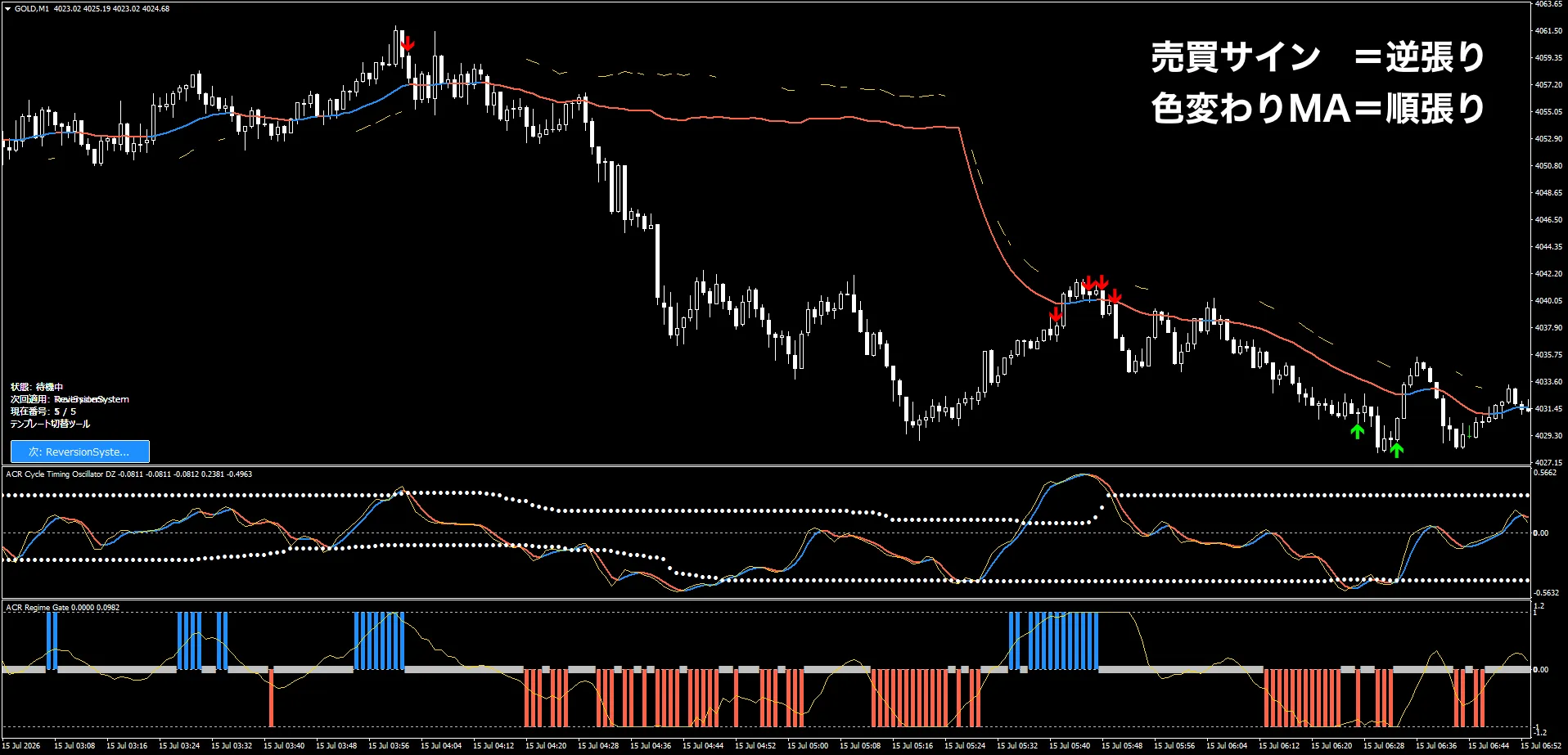Open the GOLD,M1 chart dropdown triangle
The width and height of the screenshot is (1568, 755).
[x=7, y=9]
